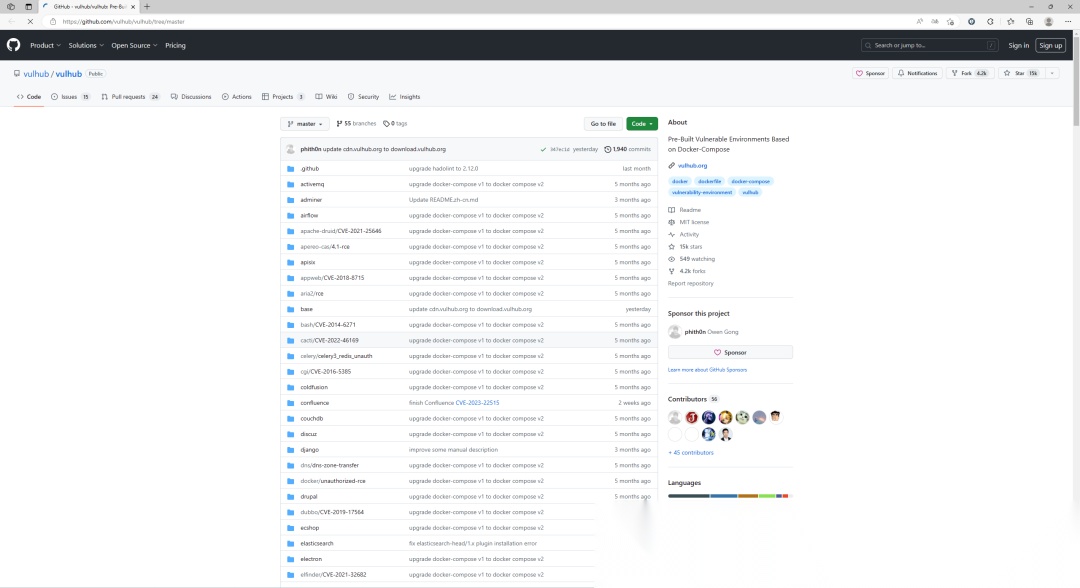Click the Languages color bar
Viewport: 1080px width, 588px height.
[729, 496]
